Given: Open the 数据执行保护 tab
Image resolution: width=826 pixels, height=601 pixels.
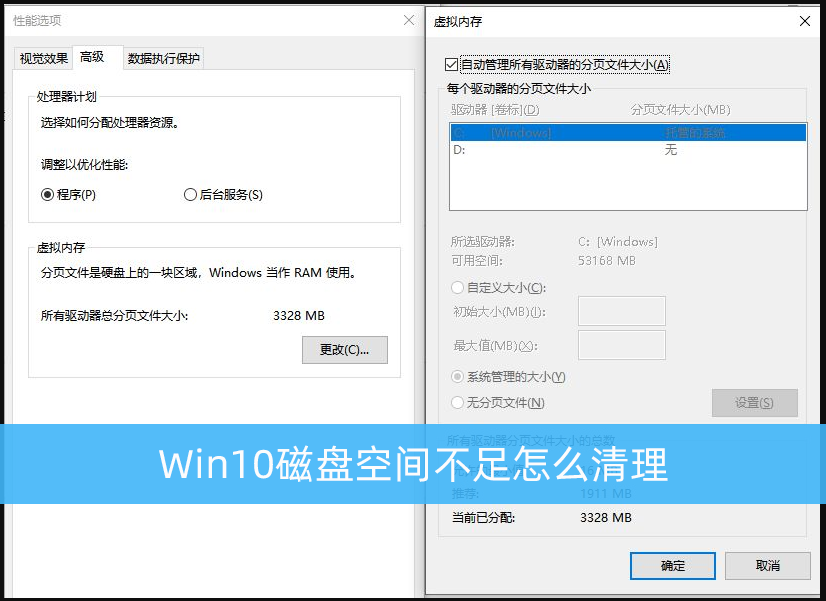Looking at the screenshot, I should (163, 58).
